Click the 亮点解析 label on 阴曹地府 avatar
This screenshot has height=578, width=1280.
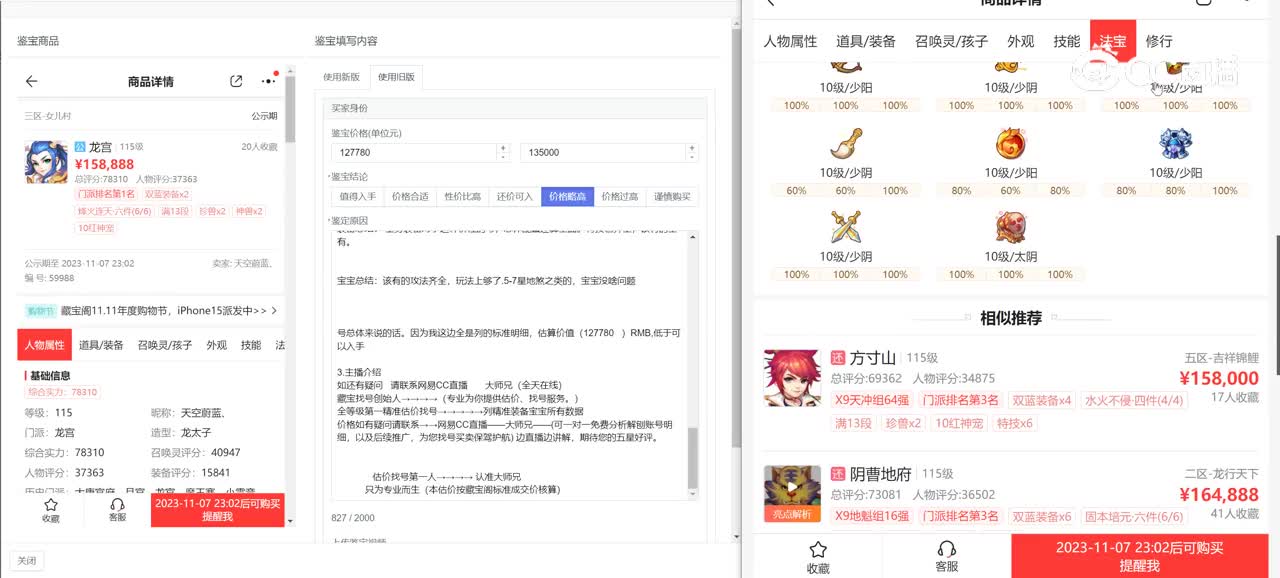coord(792,515)
